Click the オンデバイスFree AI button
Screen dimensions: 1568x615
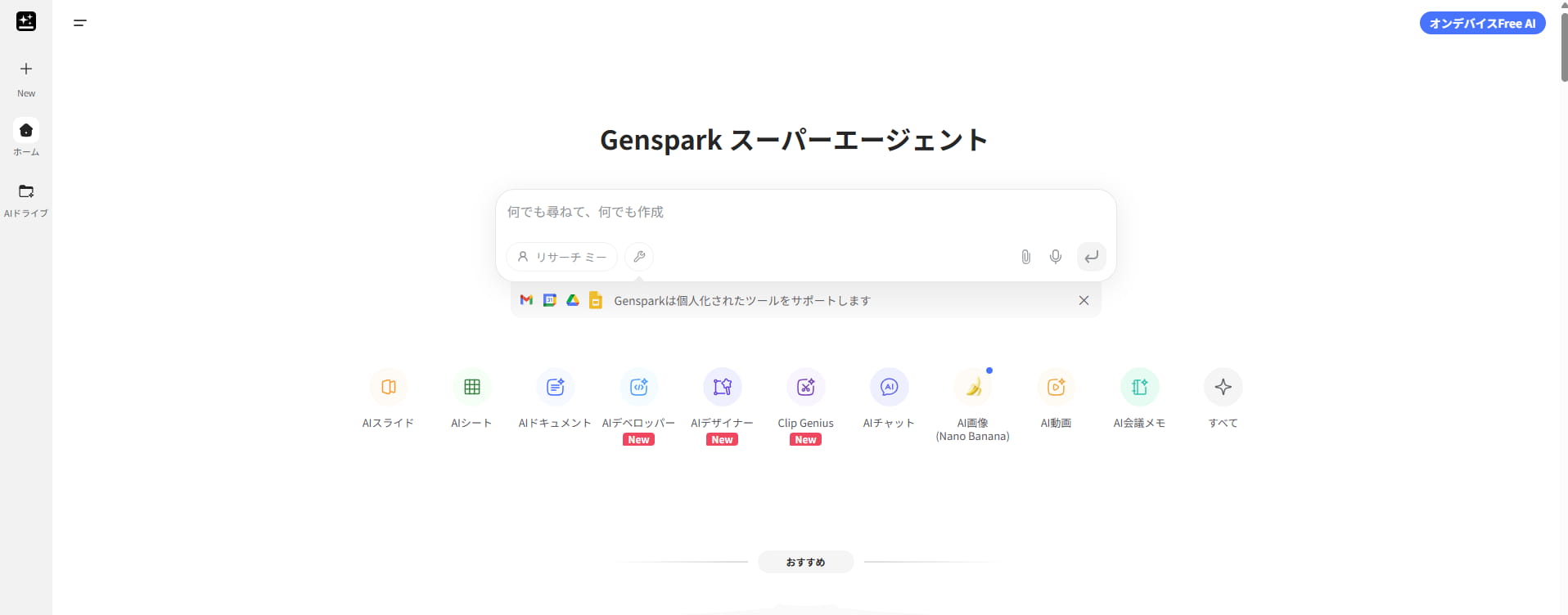click(x=1482, y=23)
